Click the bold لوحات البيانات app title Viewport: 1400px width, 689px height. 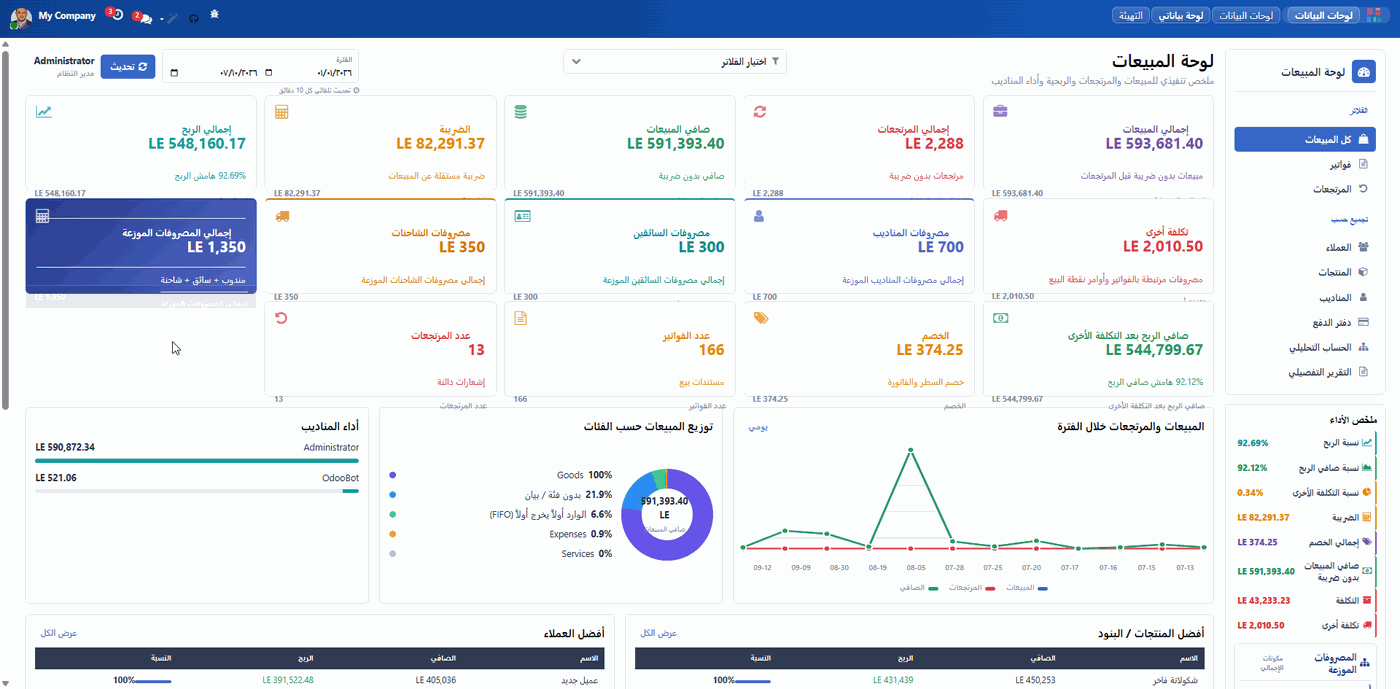click(1323, 16)
